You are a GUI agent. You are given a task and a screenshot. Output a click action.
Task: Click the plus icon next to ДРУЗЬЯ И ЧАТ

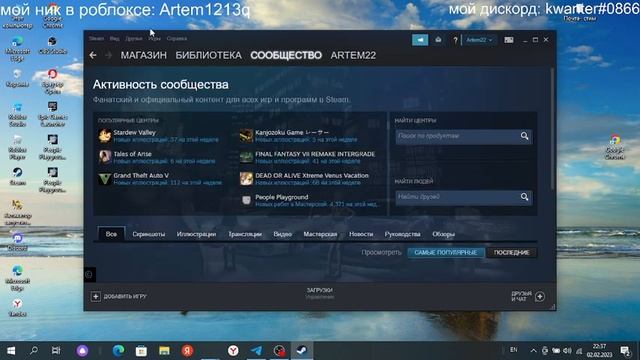[x=540, y=297]
